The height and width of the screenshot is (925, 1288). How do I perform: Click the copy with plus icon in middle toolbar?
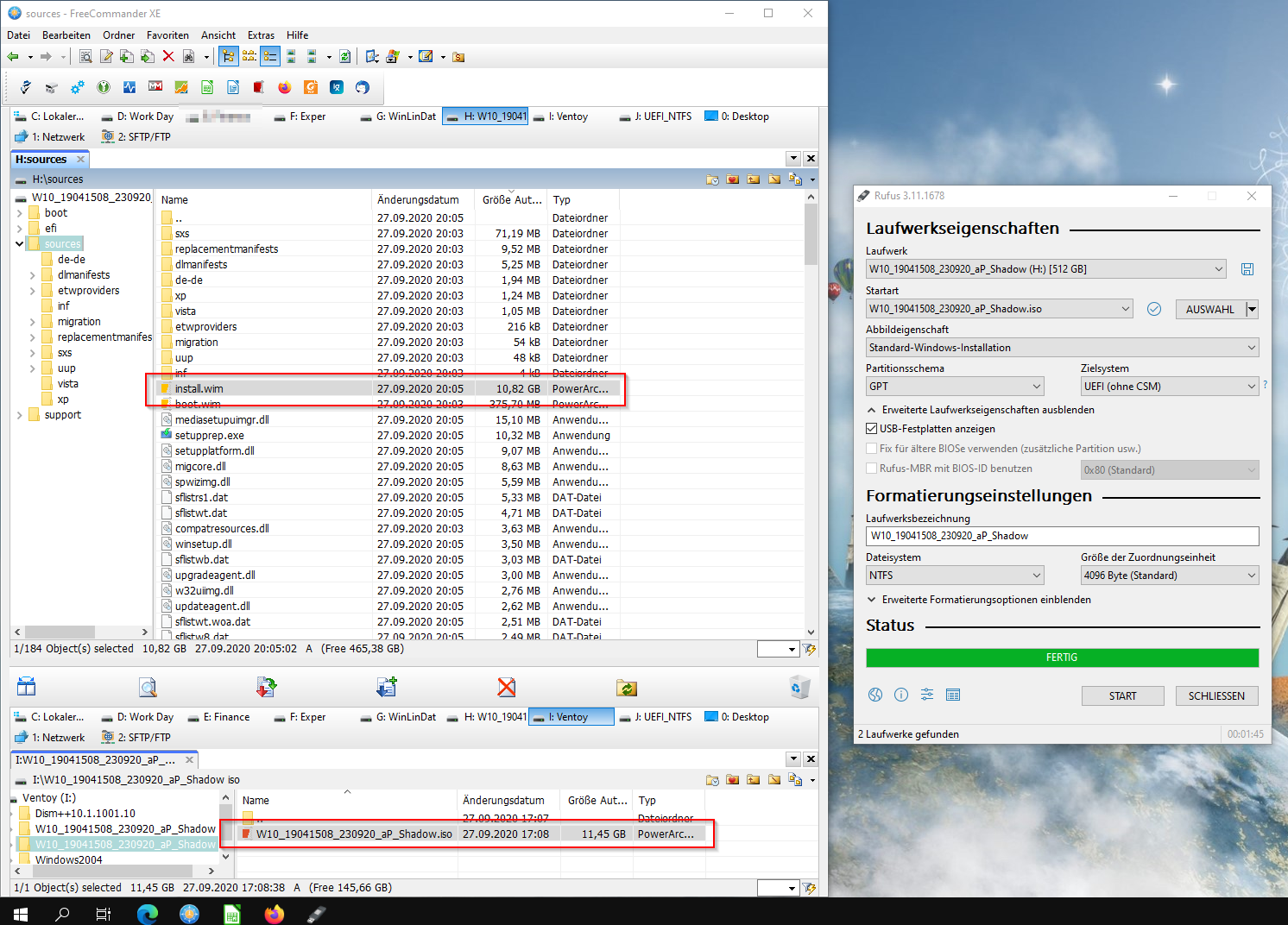pos(386,687)
